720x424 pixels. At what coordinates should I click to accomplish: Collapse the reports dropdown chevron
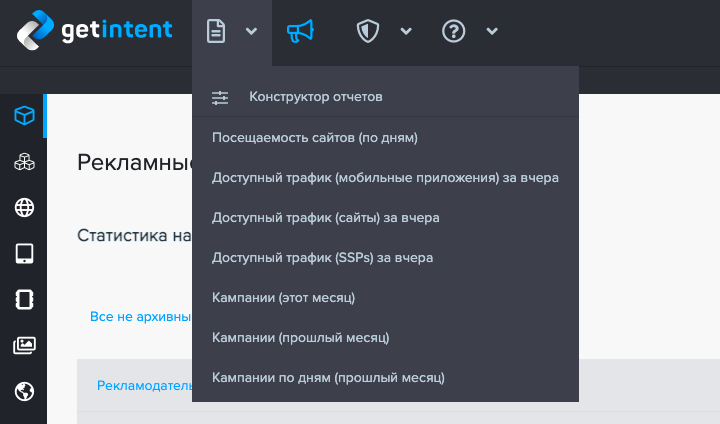(251, 32)
